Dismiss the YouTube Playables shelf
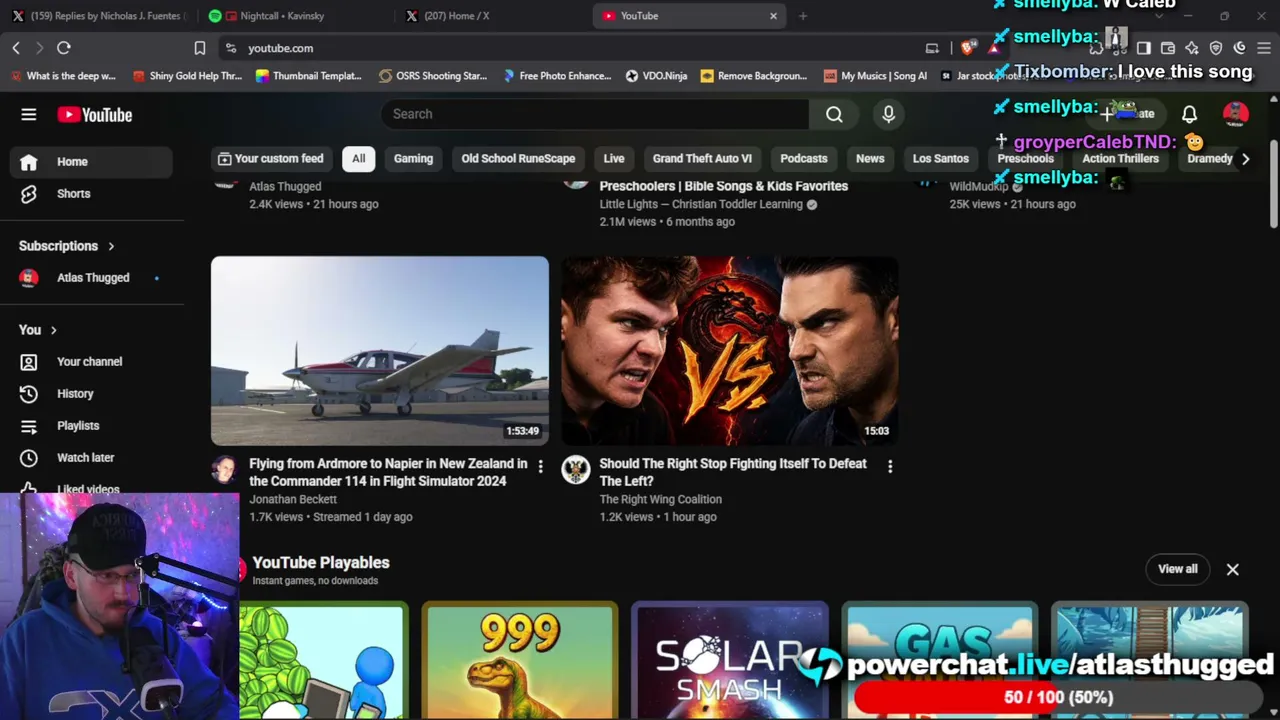The width and height of the screenshot is (1280, 720). tap(1232, 569)
